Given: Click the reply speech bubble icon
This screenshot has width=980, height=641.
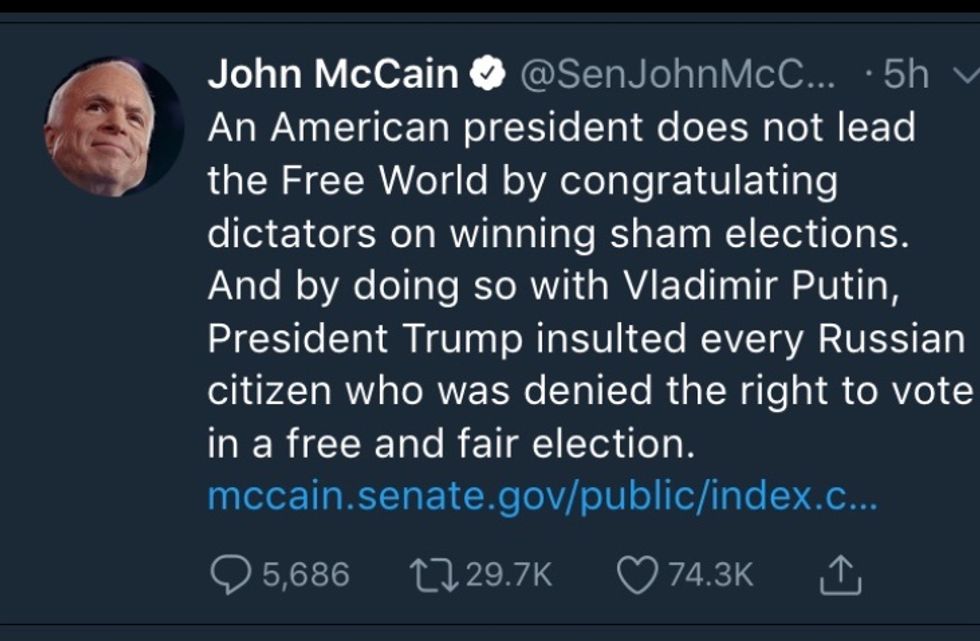Looking at the screenshot, I should [x=232, y=573].
